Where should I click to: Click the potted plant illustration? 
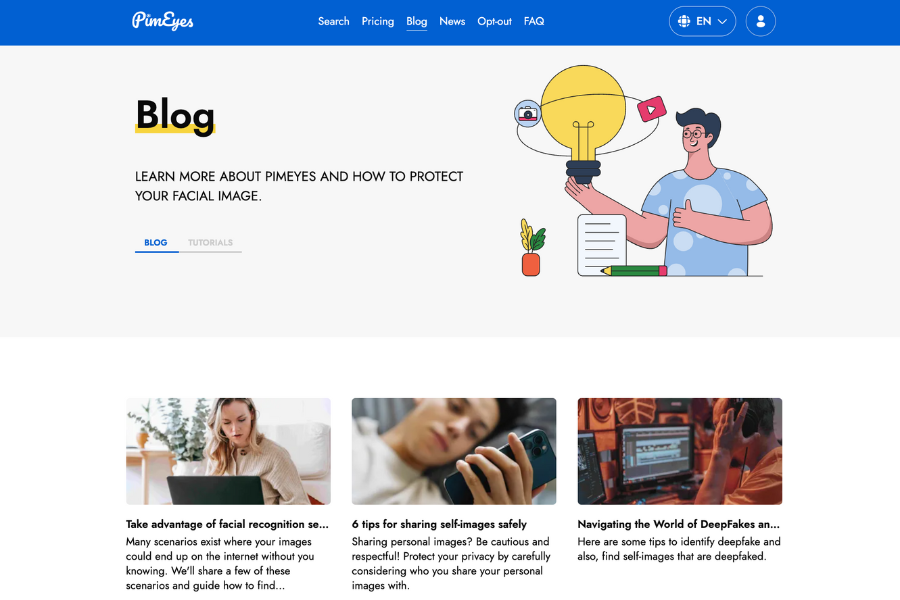[x=532, y=247]
